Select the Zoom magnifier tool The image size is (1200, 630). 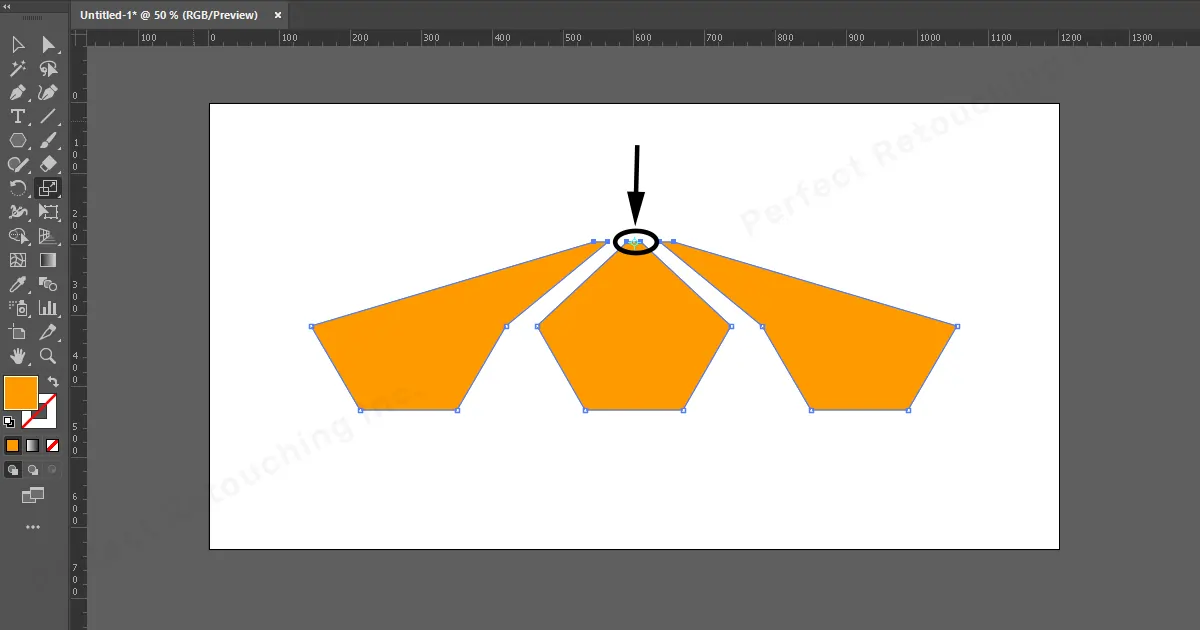48,356
